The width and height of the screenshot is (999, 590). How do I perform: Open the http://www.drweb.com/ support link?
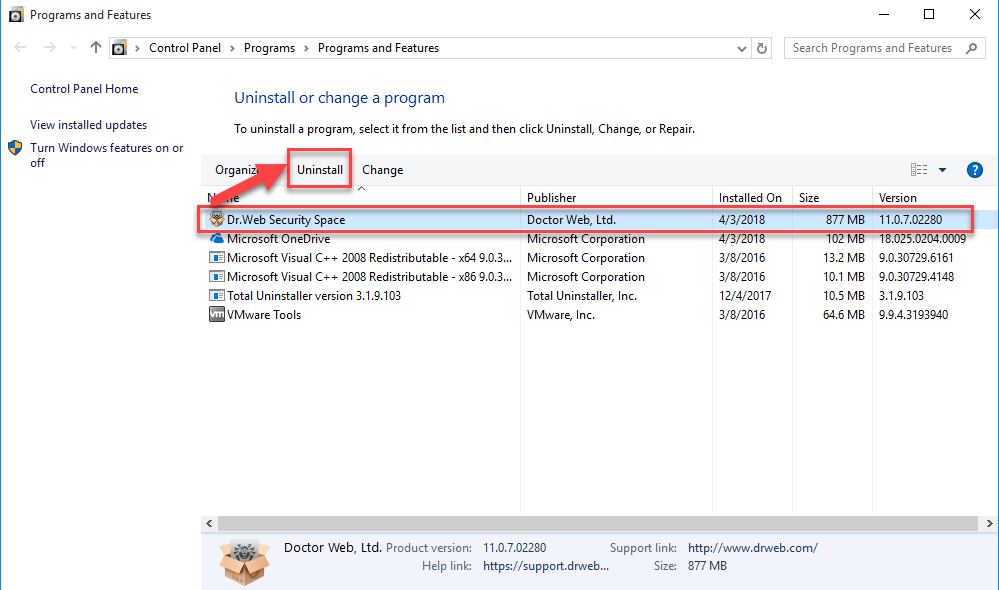tap(752, 548)
